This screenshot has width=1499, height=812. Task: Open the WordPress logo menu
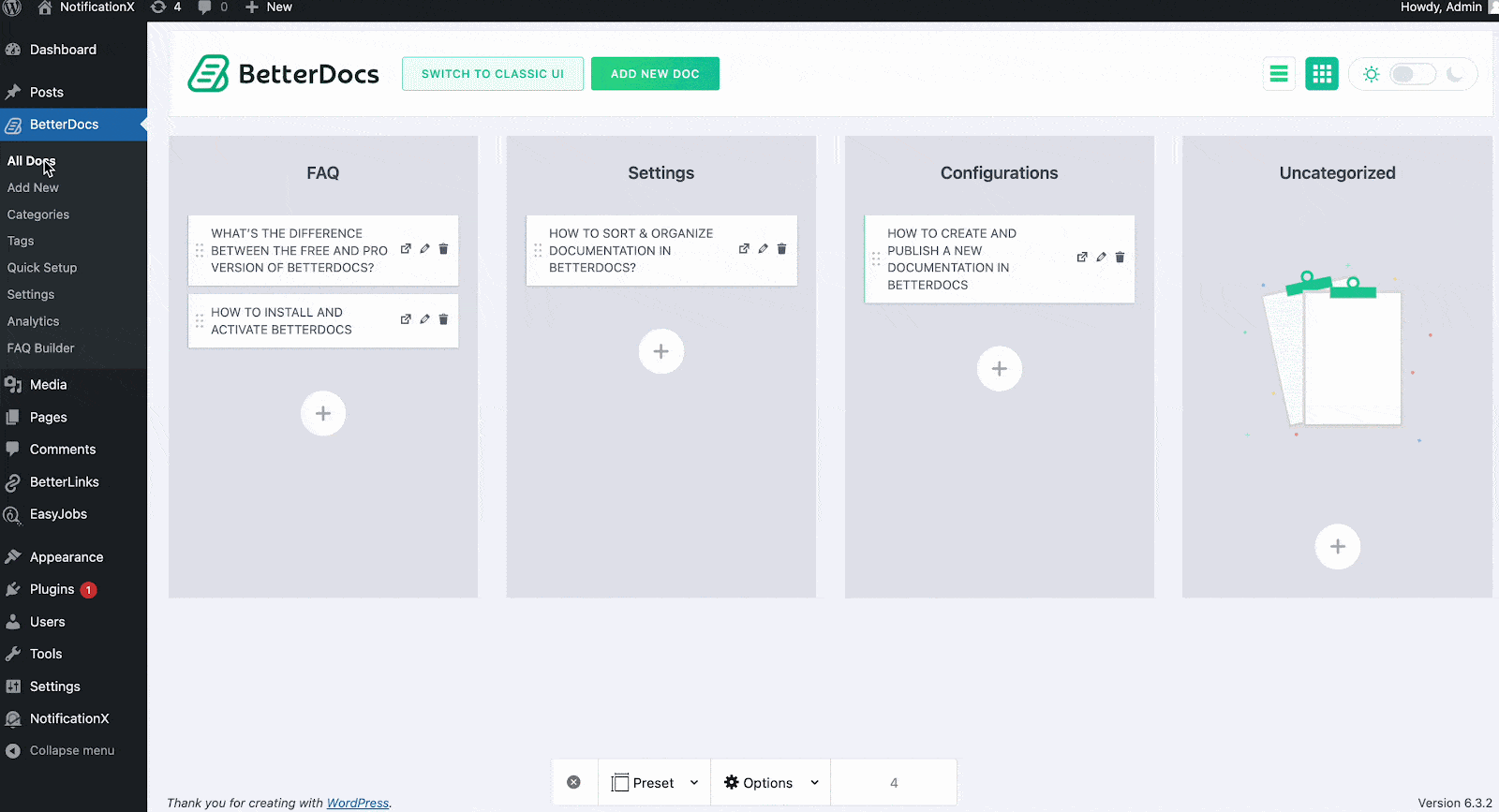12,7
